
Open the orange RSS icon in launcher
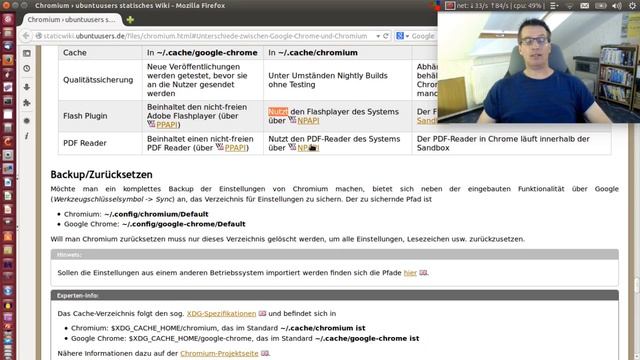tap(8, 237)
